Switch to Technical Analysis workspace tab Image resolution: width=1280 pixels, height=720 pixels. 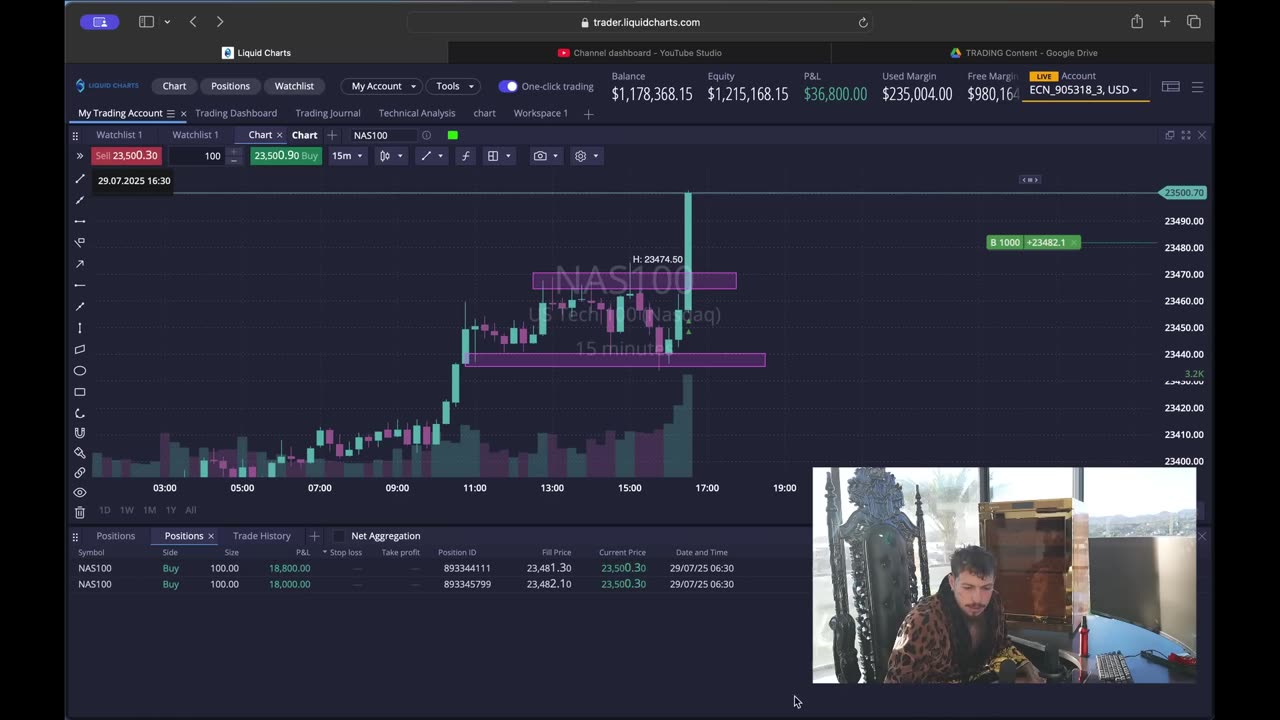(417, 113)
